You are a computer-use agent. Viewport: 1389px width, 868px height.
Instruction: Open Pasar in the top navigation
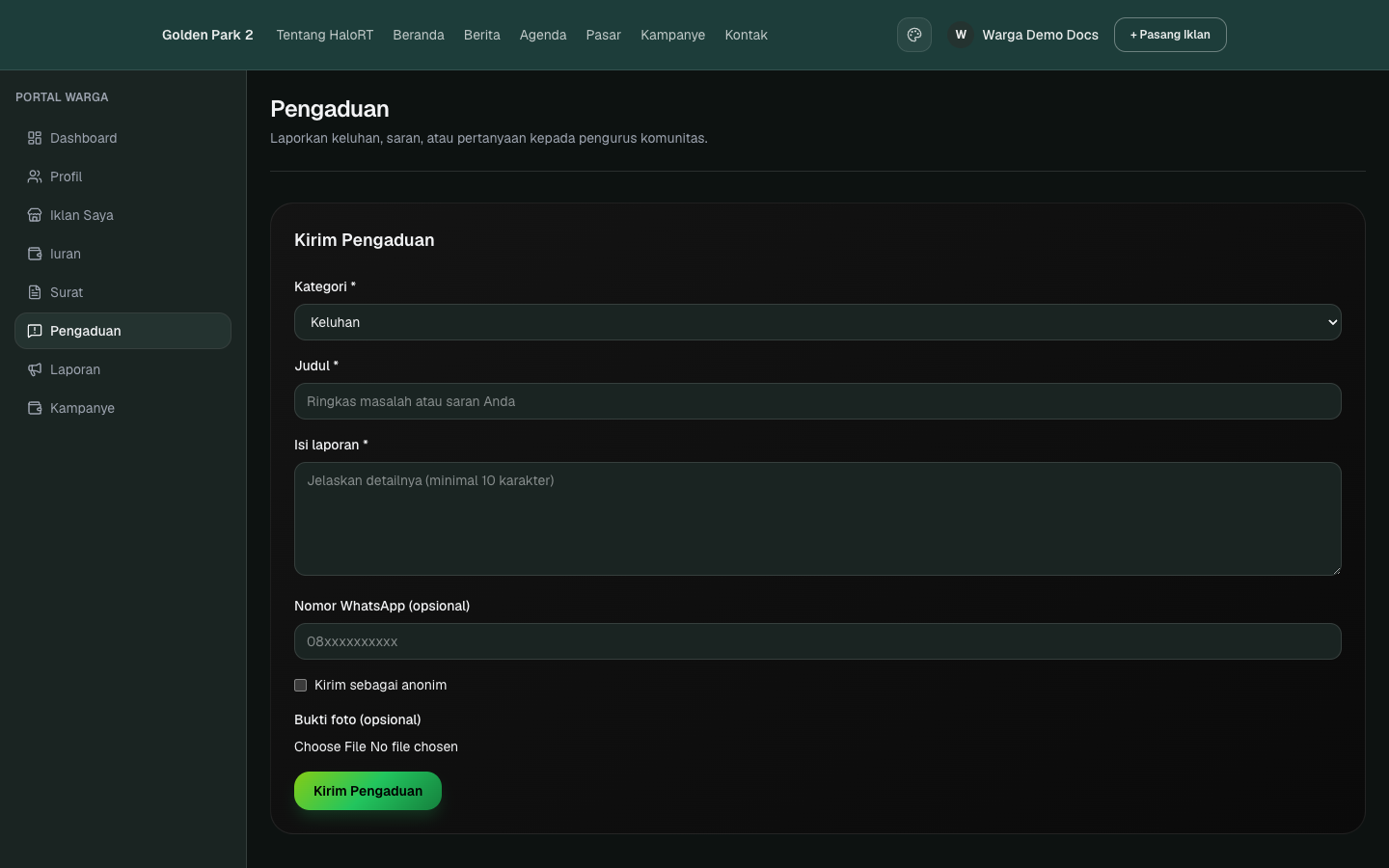pos(604,35)
